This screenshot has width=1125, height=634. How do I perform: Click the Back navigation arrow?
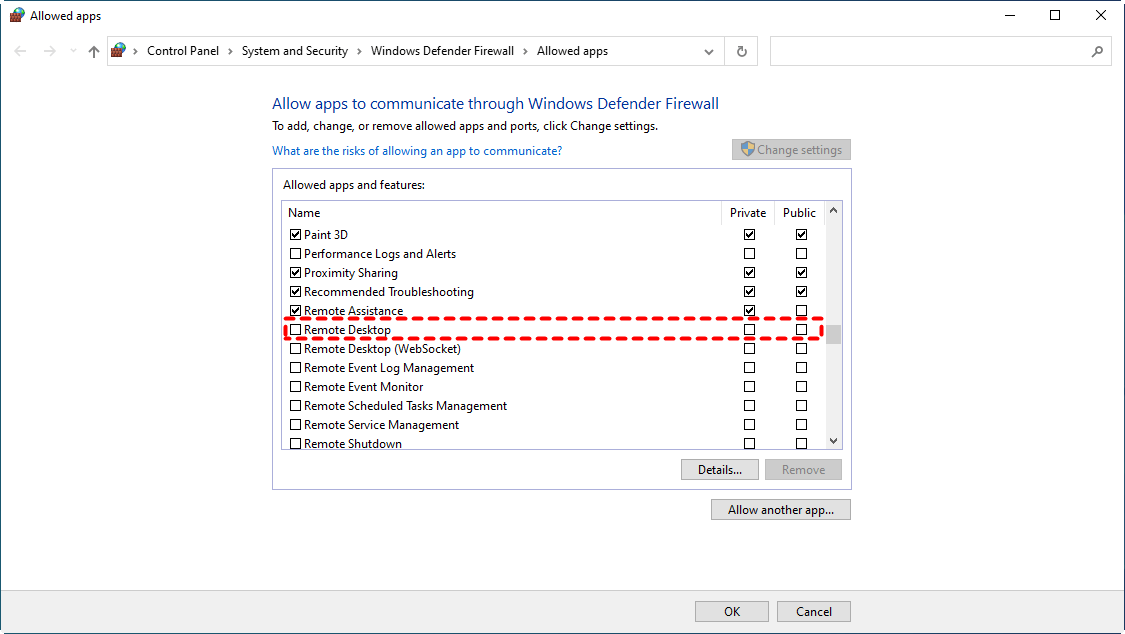20,51
